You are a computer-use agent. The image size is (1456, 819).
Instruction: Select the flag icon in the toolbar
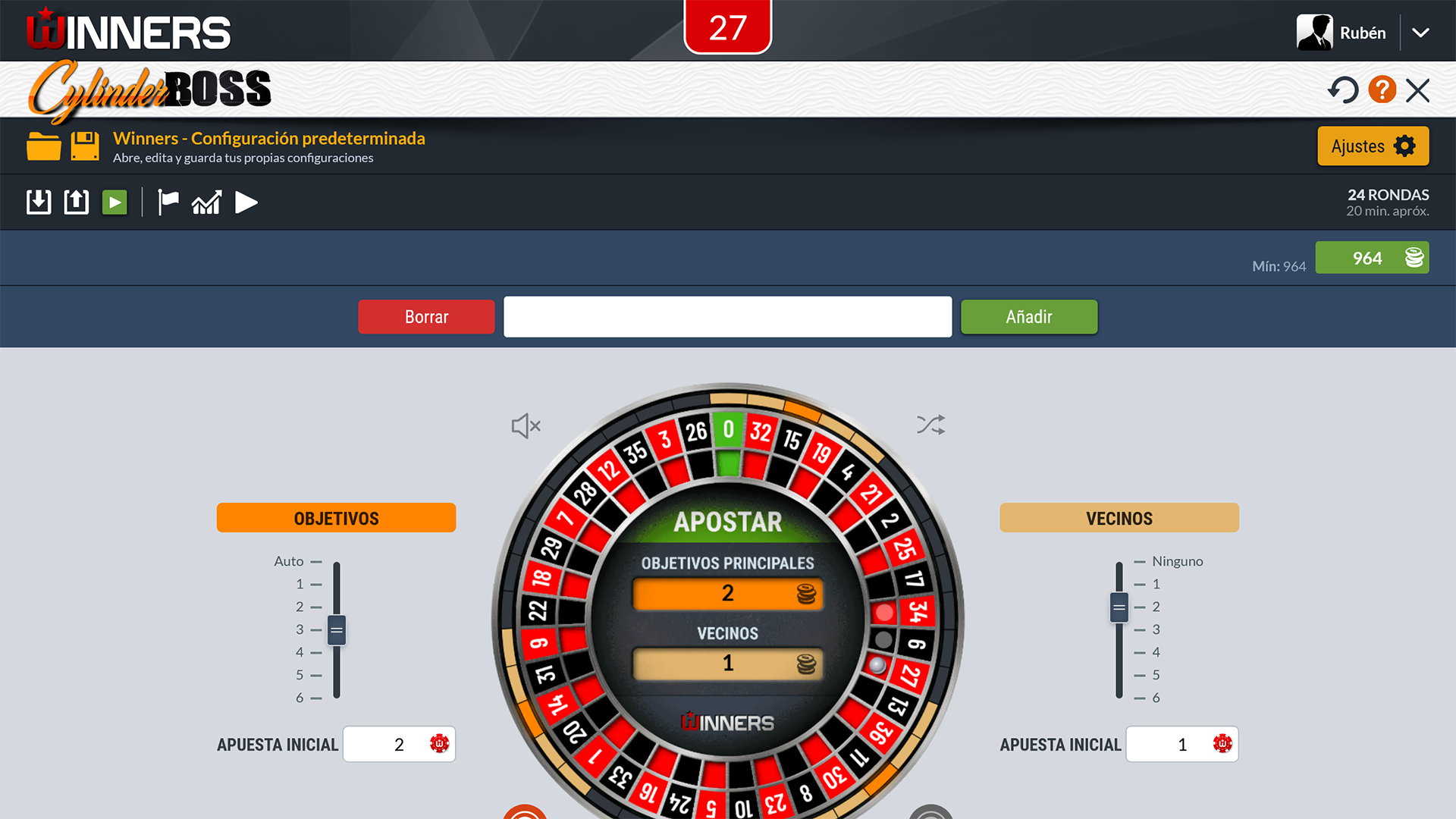(x=168, y=202)
